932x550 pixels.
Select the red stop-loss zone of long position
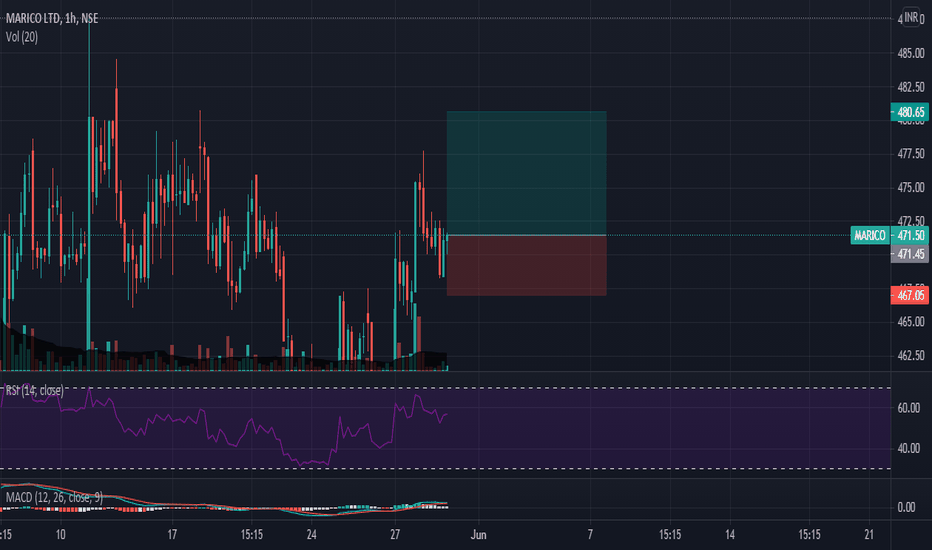[527, 266]
